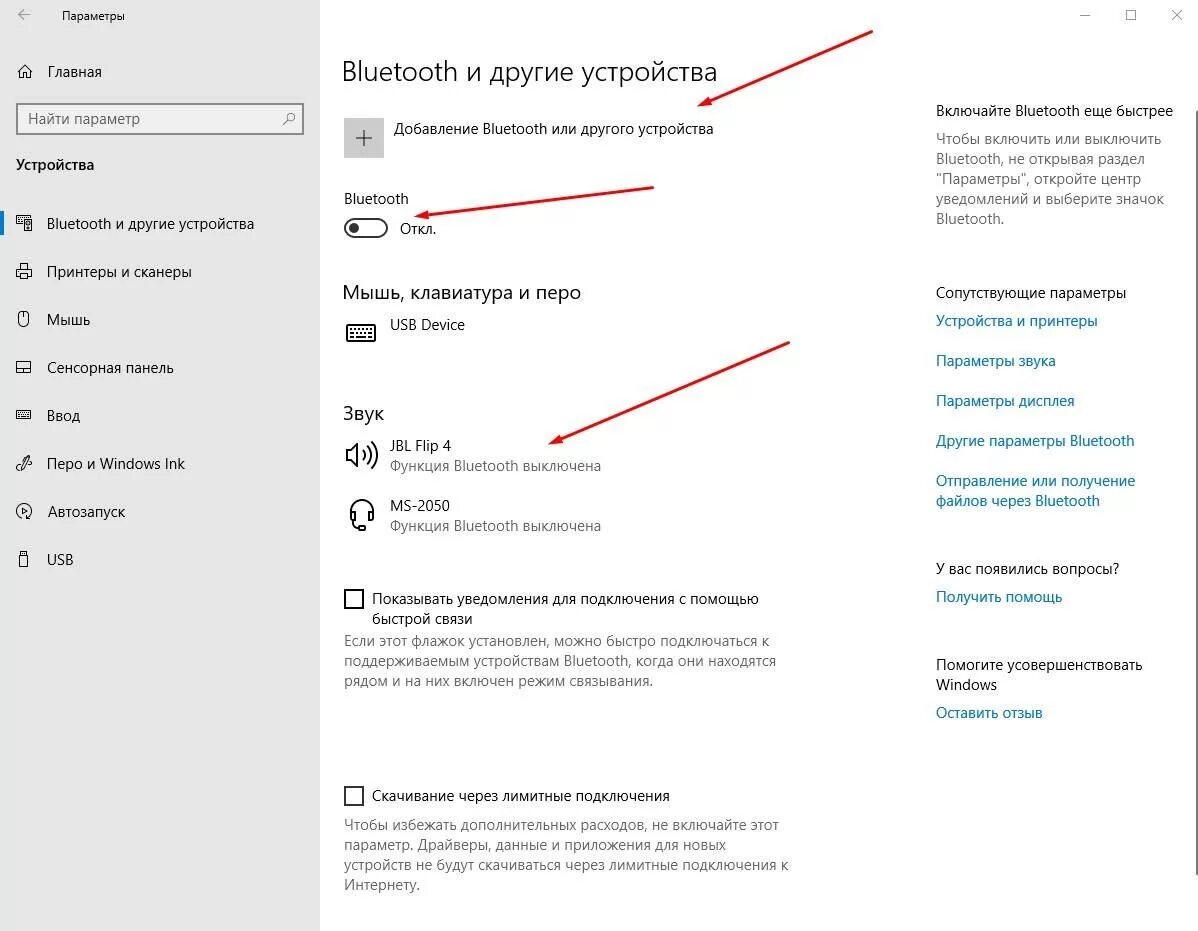
Task: Select the USB Device entry
Action: [406, 332]
